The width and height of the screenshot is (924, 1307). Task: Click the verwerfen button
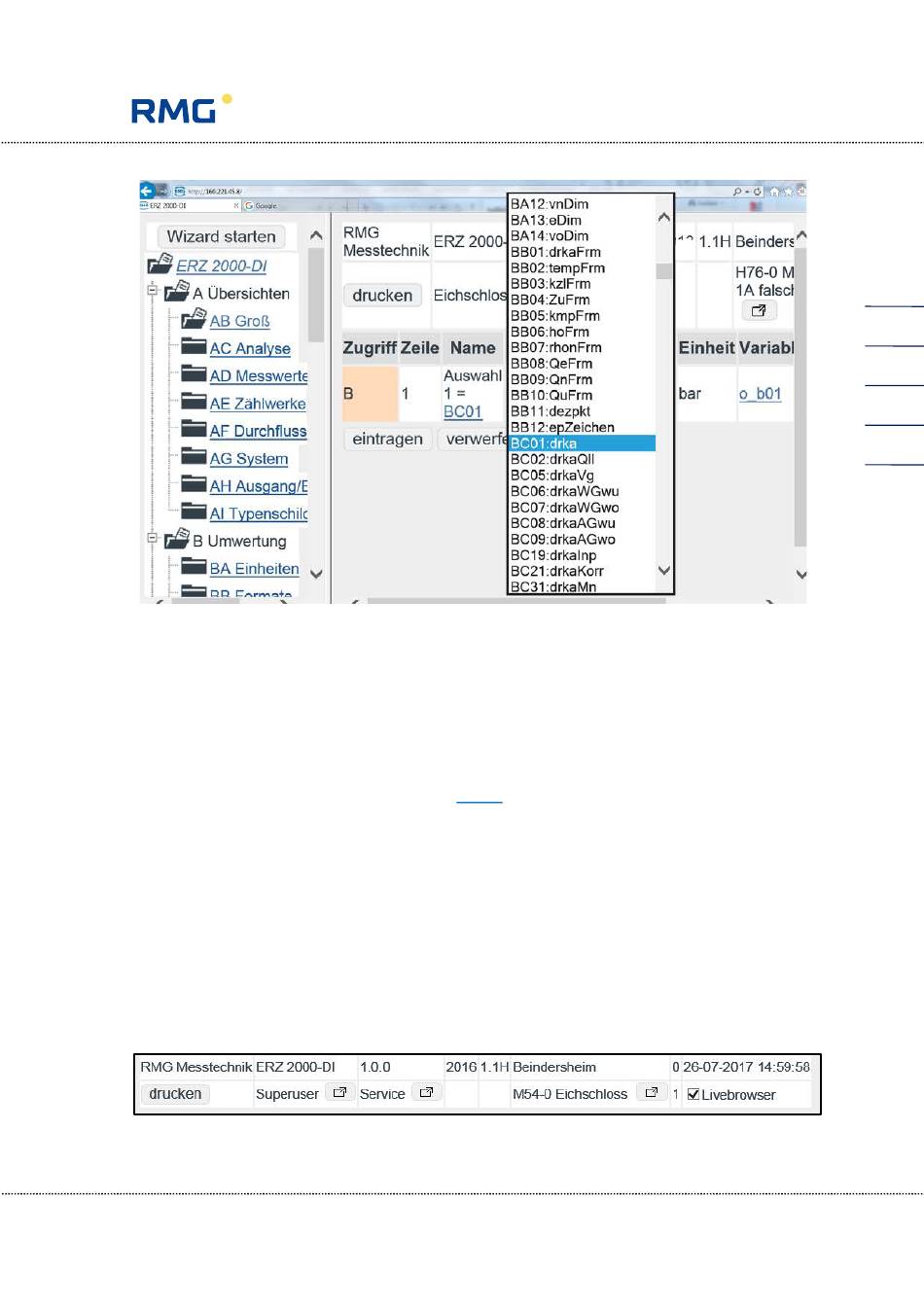point(473,439)
